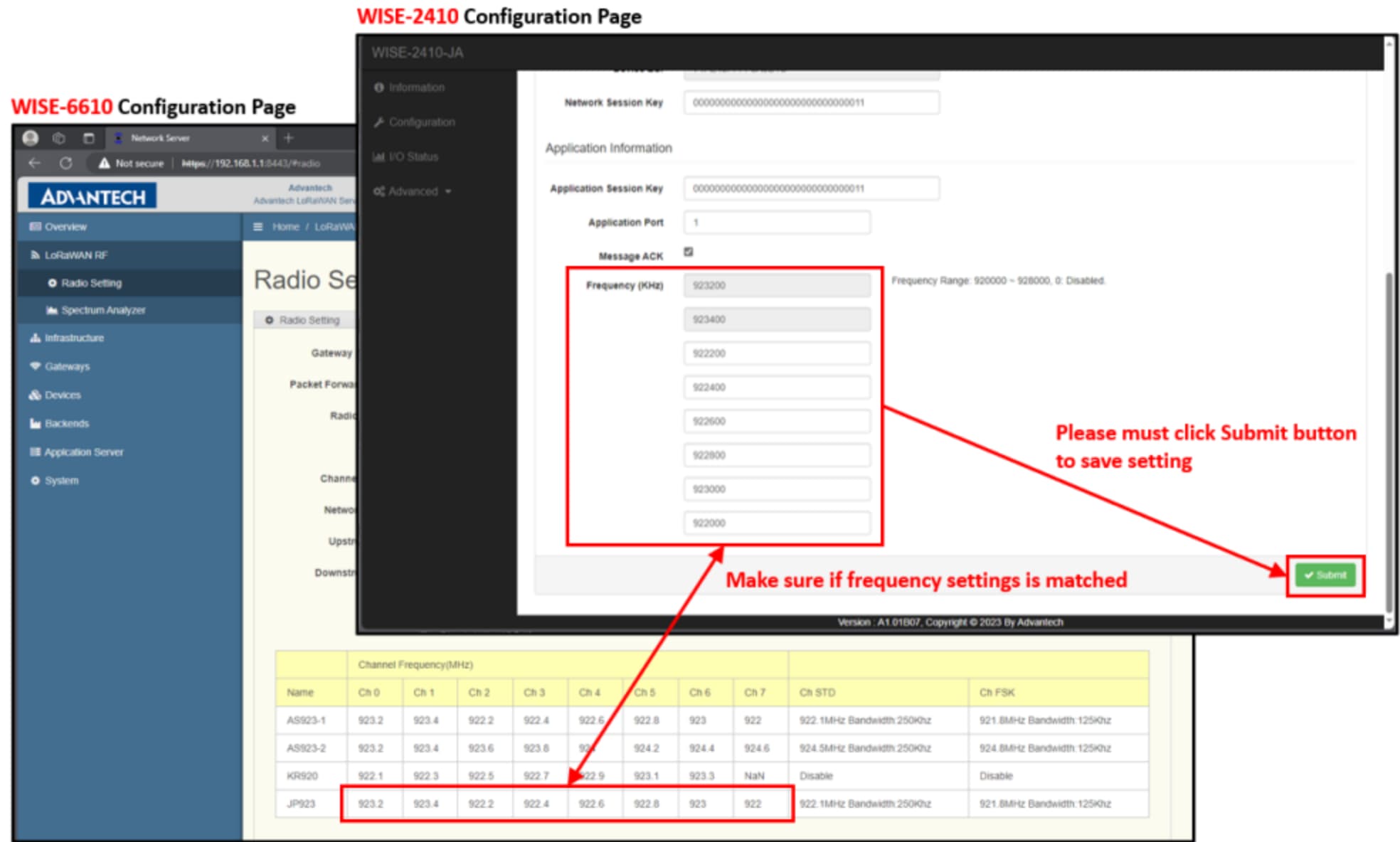Open Gateways in the WISE-6610 sidebar
The height and width of the screenshot is (842, 1400).
[x=67, y=366]
